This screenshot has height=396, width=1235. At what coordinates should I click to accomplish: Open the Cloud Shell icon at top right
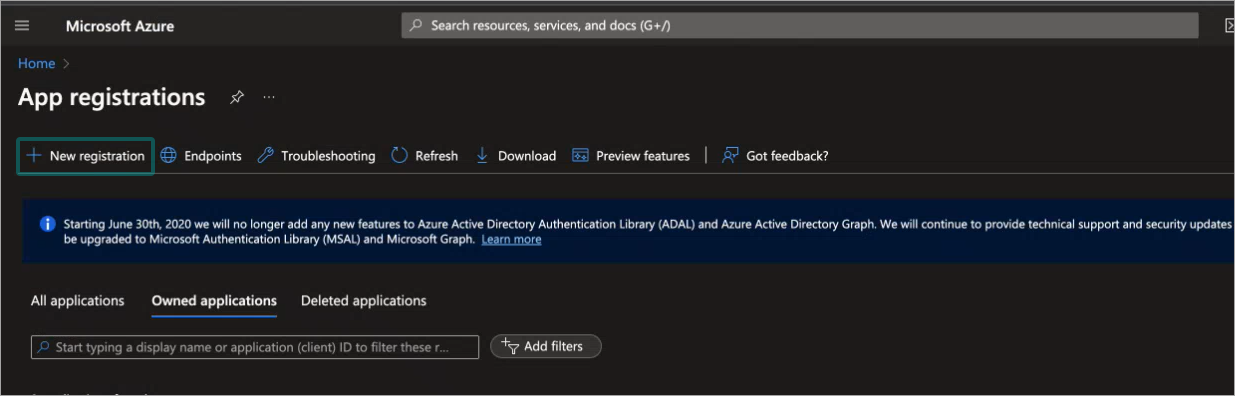point(1229,26)
